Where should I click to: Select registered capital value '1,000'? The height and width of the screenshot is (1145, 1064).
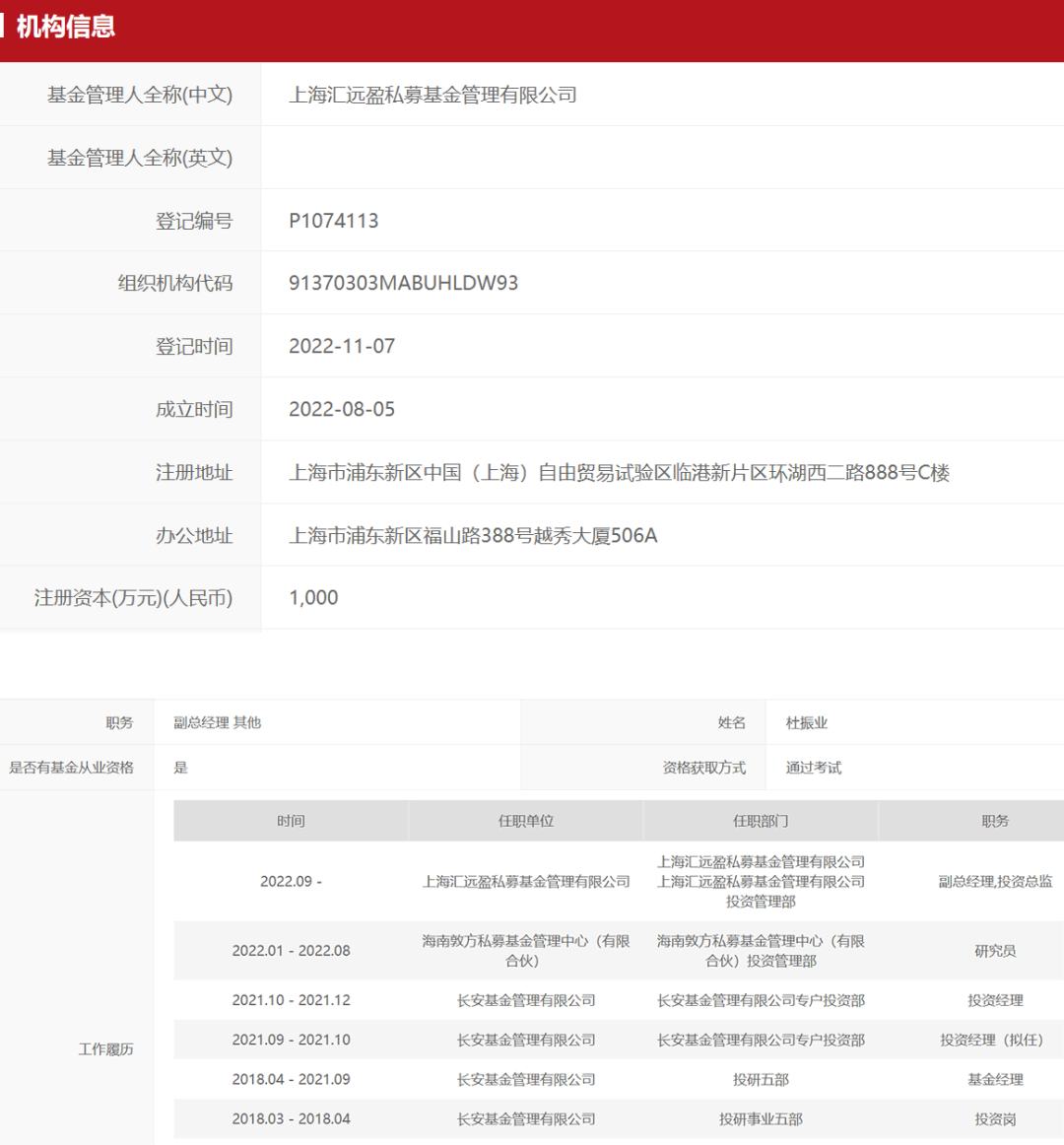tap(313, 598)
